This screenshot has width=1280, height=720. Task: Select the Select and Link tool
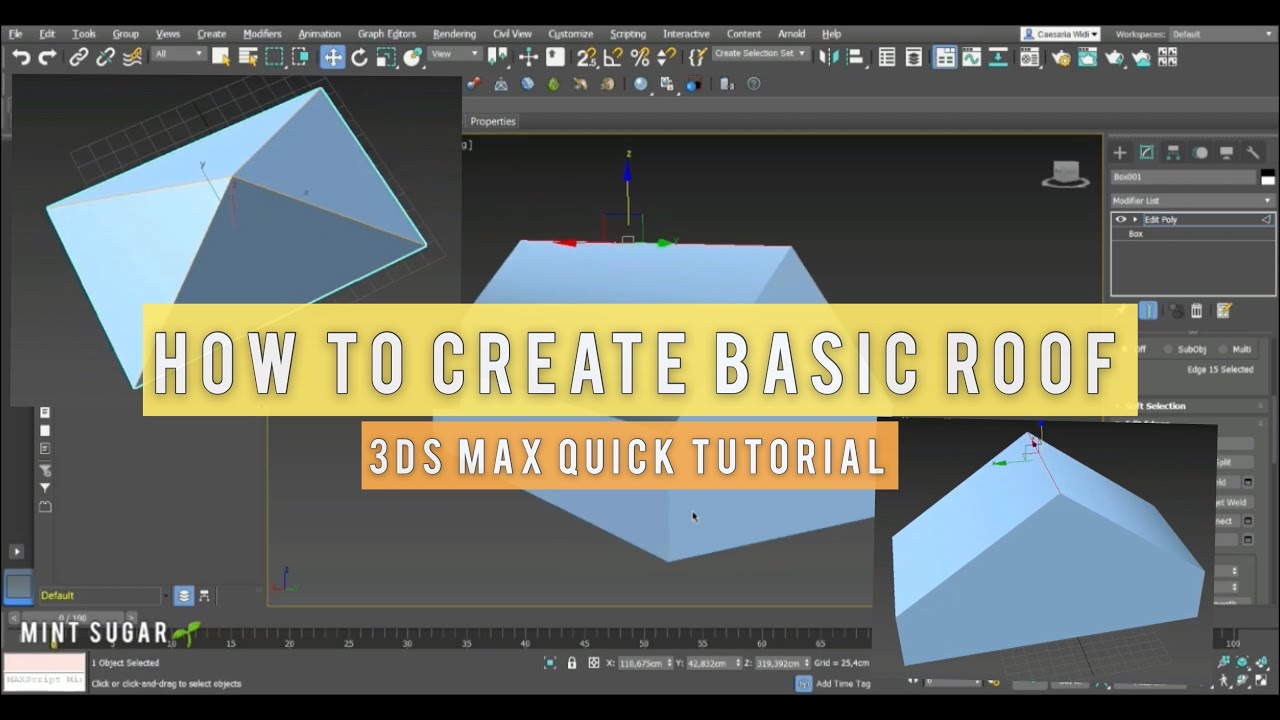(x=79, y=57)
